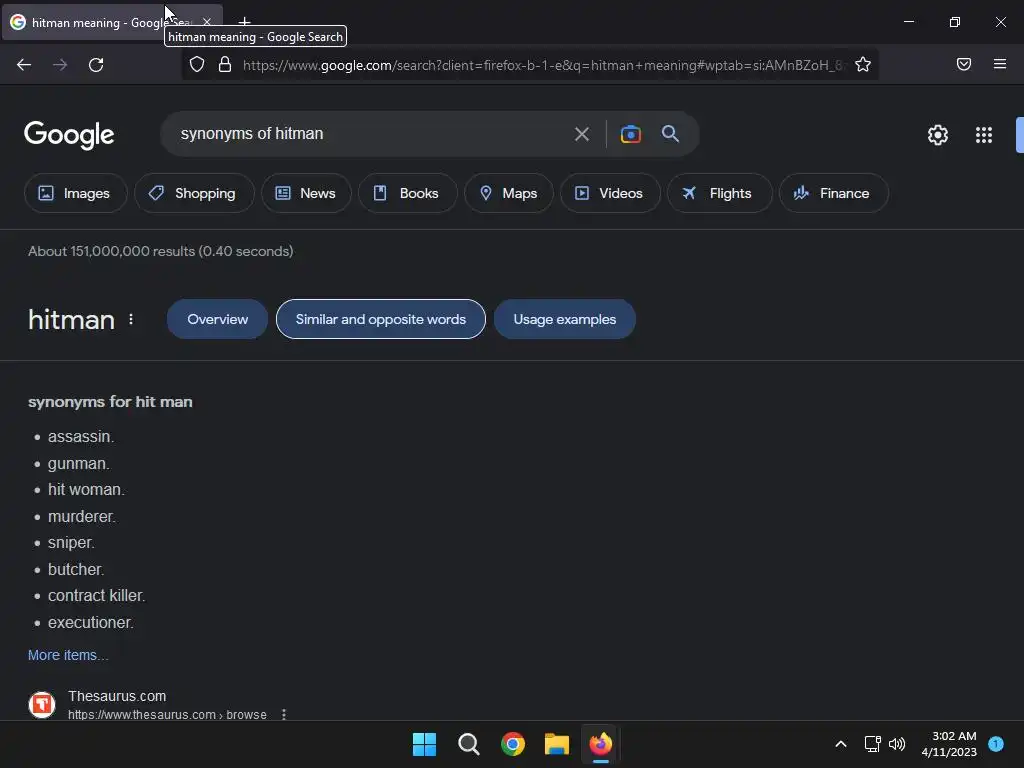This screenshot has height=768, width=1024.
Task: Click the 'assassin.' synonym
Action: (81, 437)
